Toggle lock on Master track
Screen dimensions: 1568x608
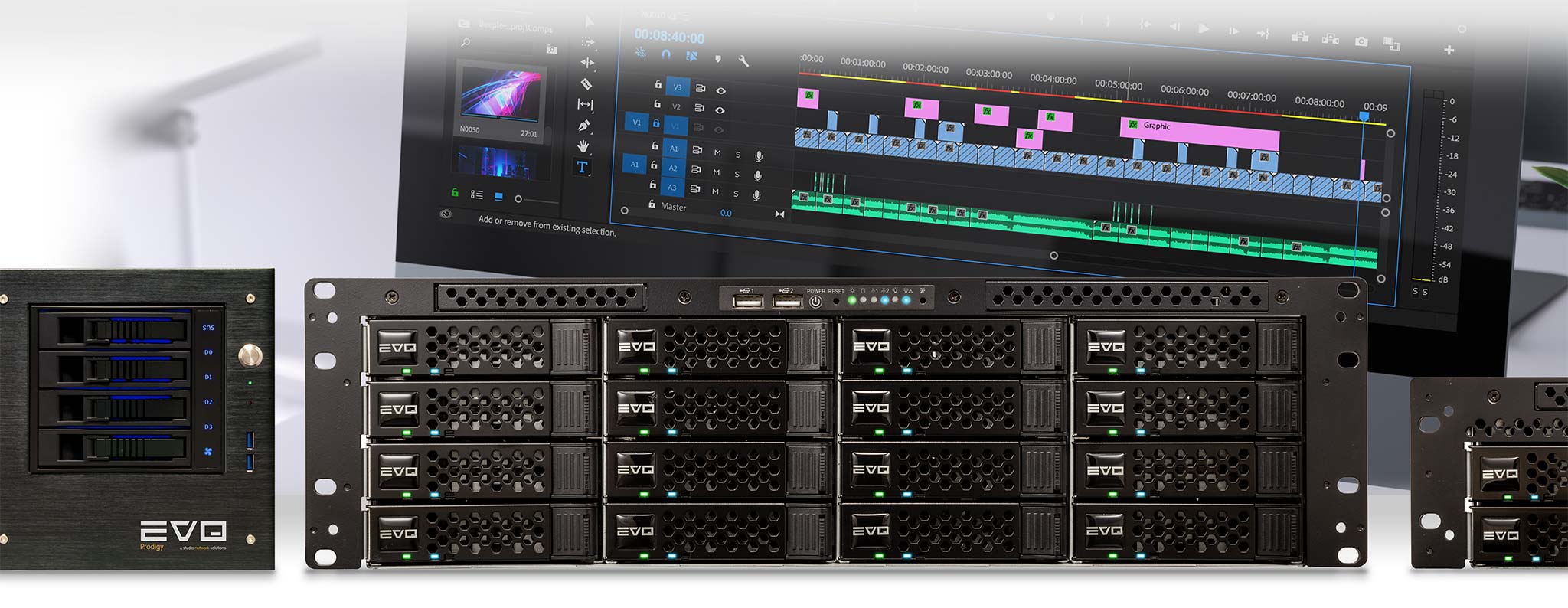(652, 204)
